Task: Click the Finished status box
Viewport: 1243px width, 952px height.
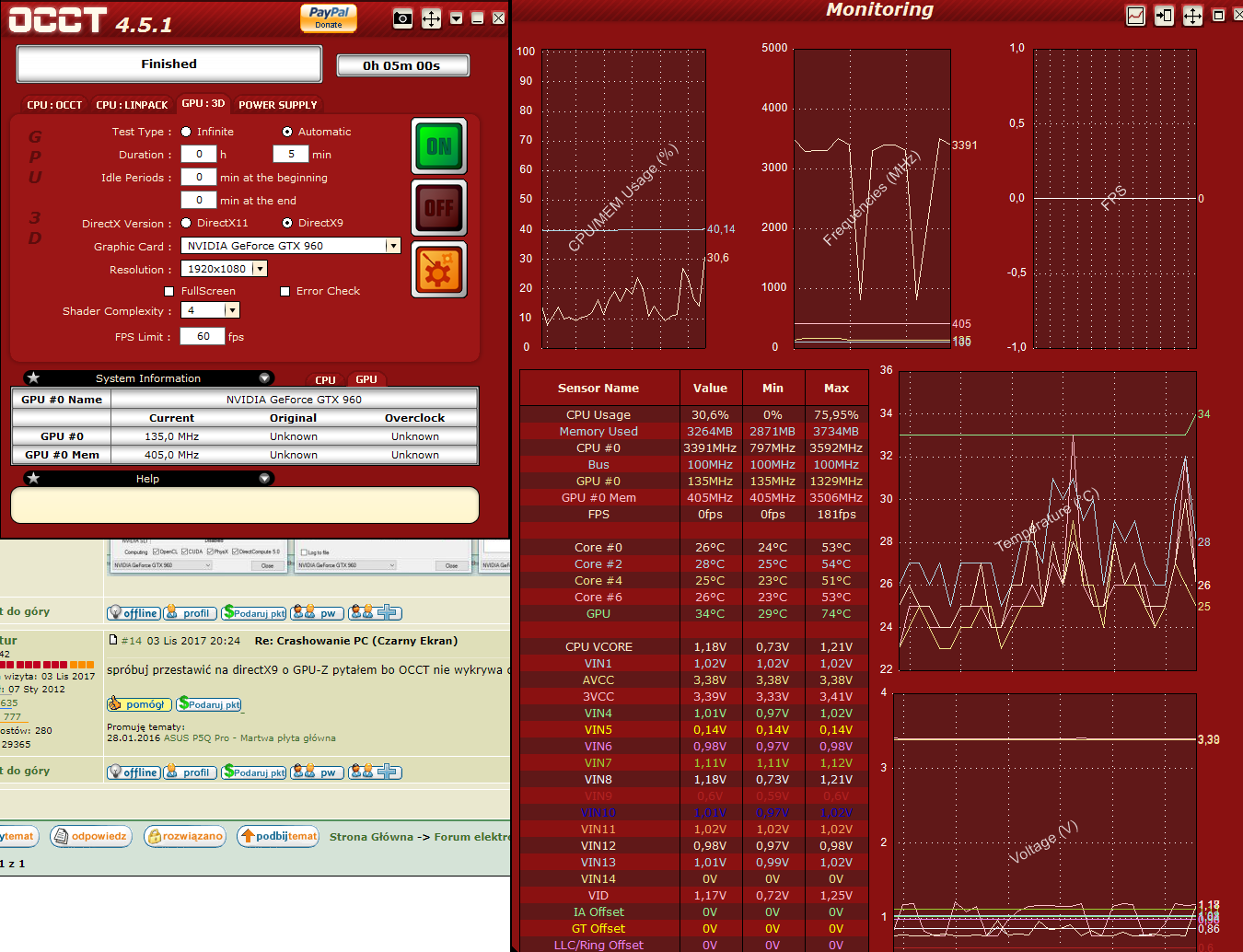Action: [169, 64]
